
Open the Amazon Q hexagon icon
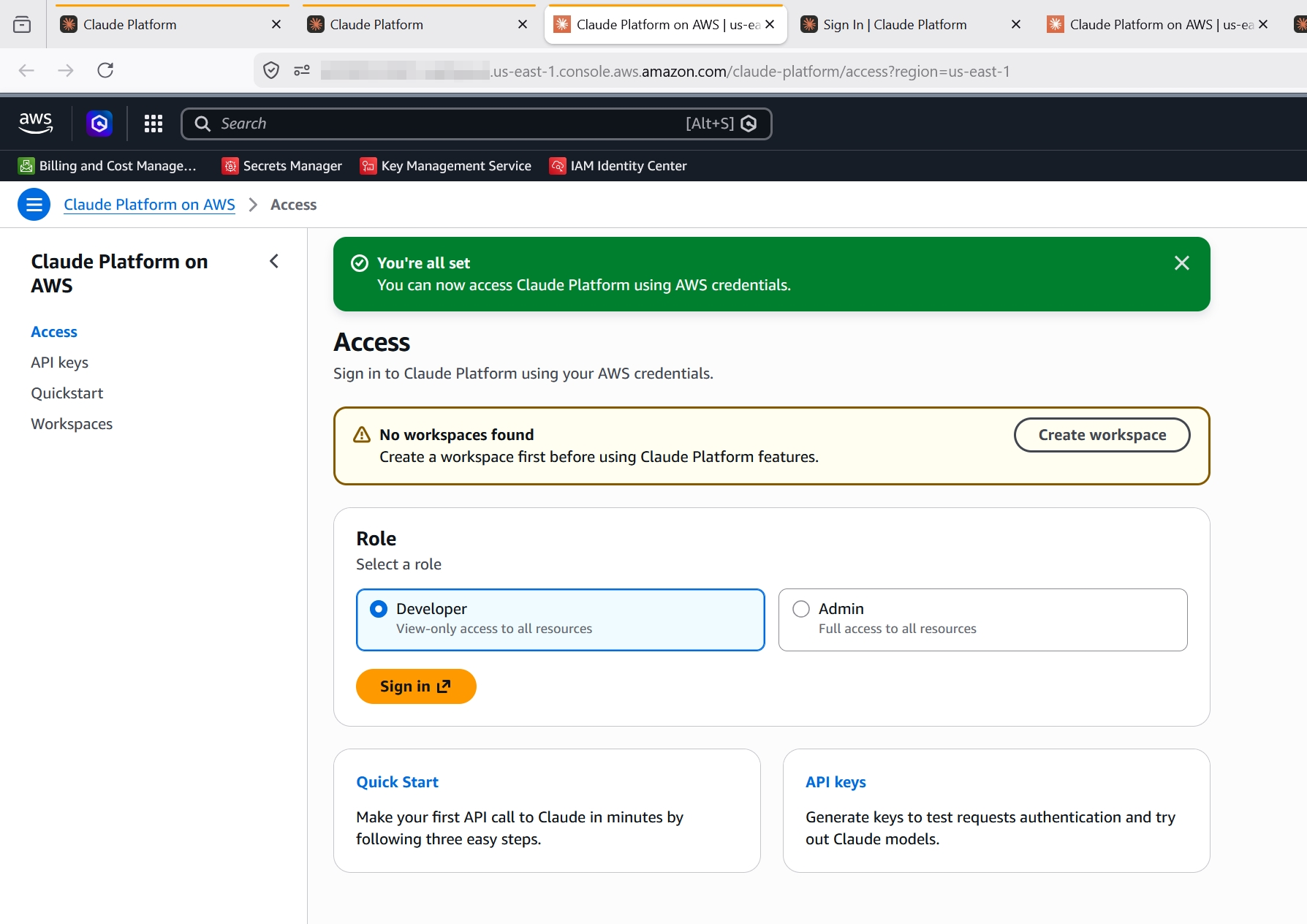coord(99,124)
